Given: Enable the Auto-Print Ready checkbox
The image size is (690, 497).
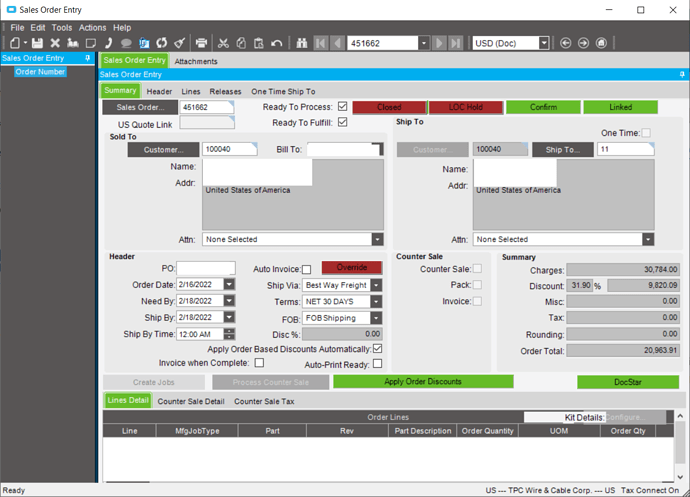Looking at the screenshot, I should tap(378, 364).
